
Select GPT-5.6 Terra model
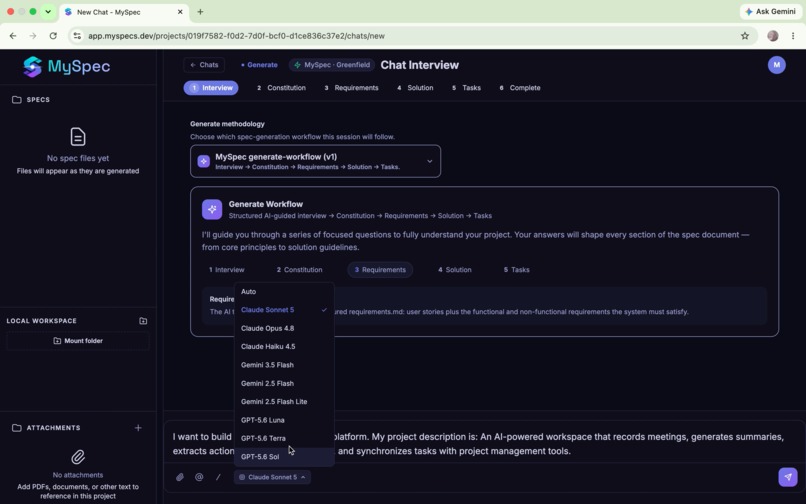pyautogui.click(x=284, y=438)
